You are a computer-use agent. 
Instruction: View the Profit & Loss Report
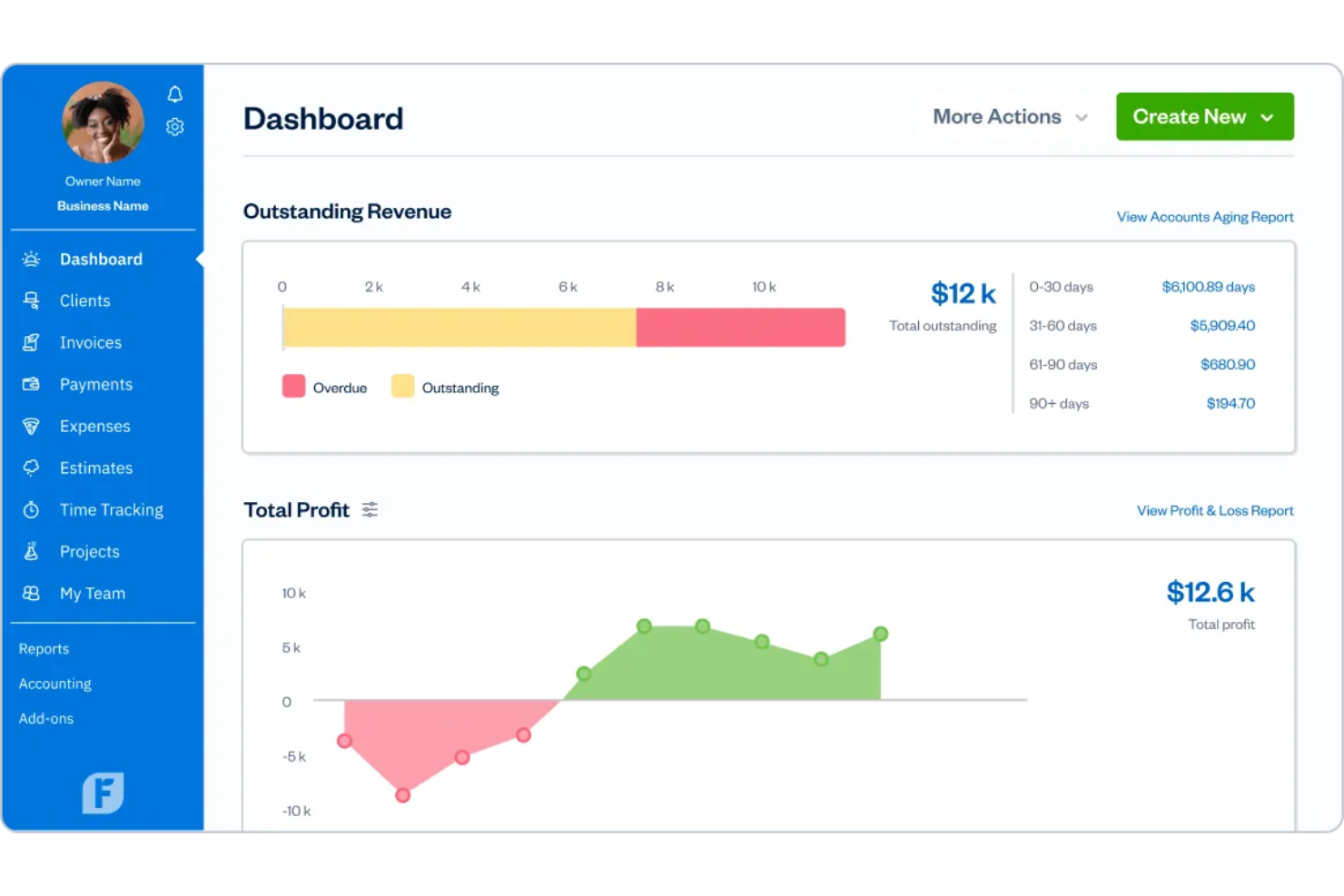pyautogui.click(x=1215, y=510)
